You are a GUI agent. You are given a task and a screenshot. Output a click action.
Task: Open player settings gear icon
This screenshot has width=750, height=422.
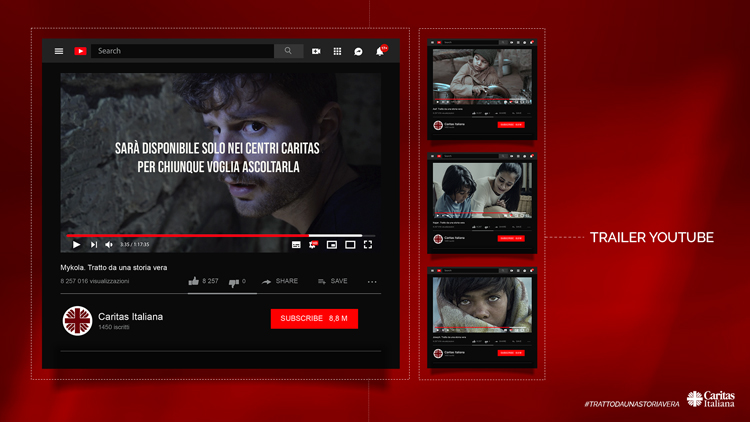click(x=313, y=244)
